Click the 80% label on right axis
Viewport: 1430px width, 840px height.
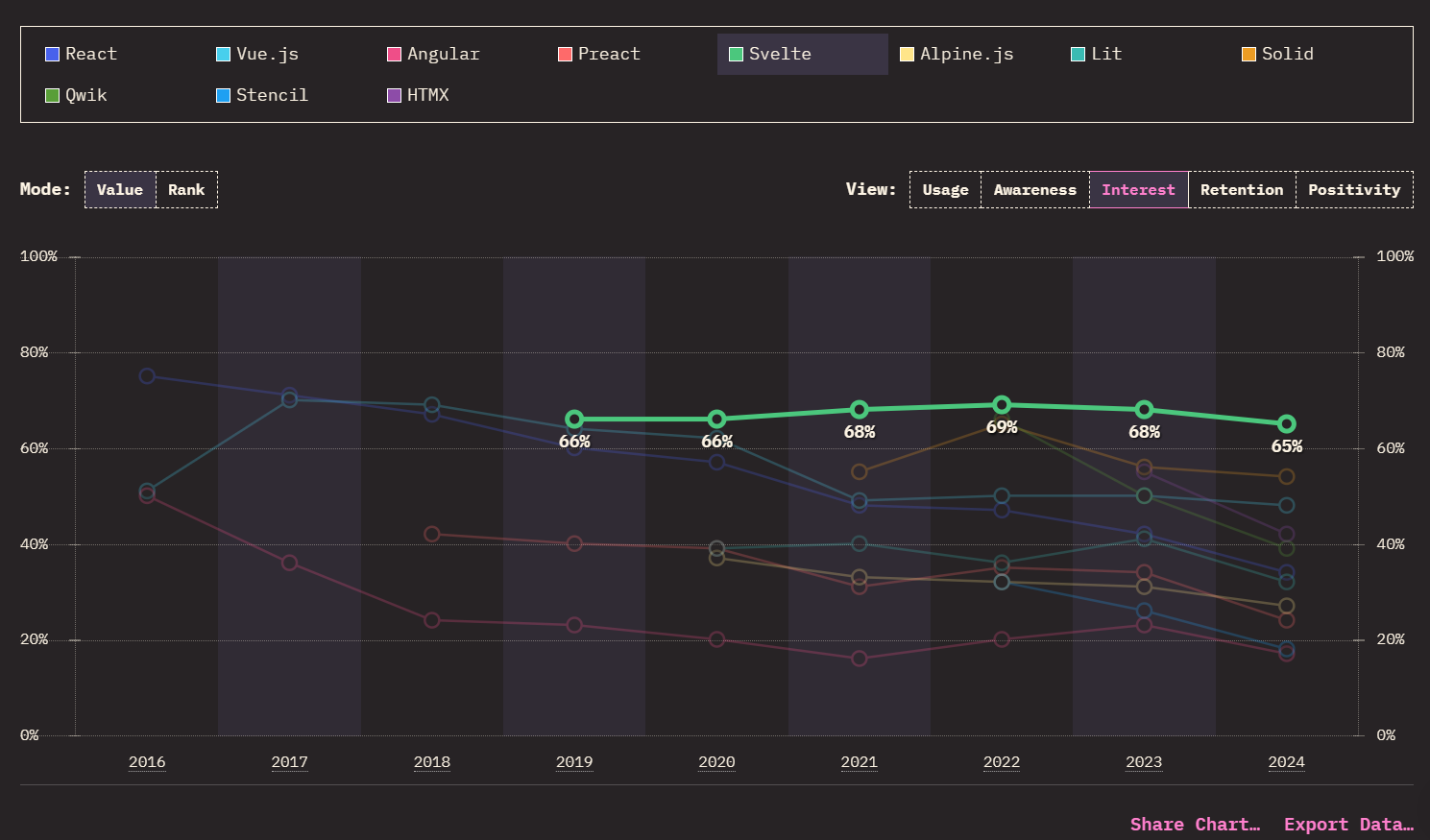tap(1391, 352)
